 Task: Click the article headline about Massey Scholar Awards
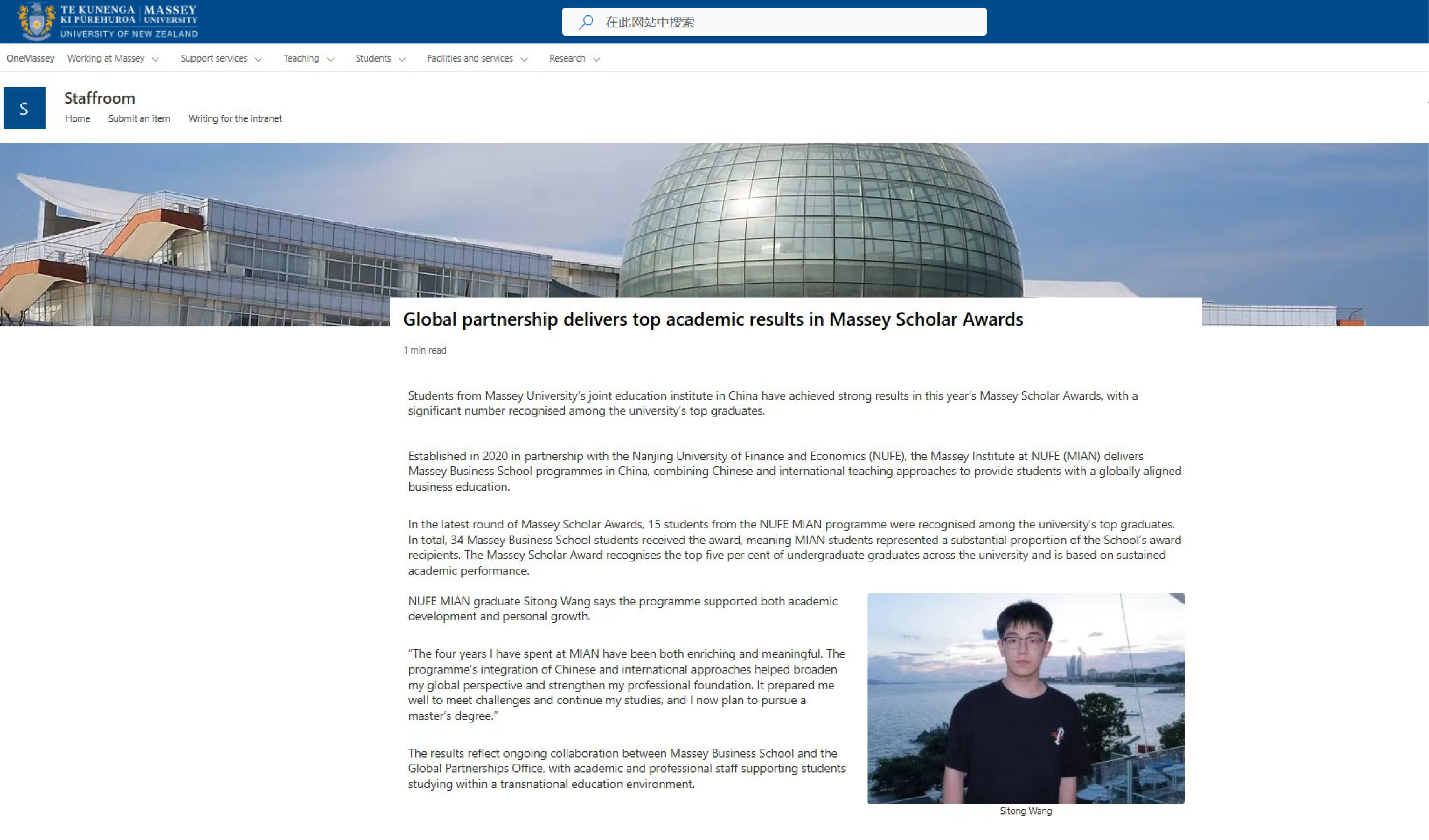(713, 319)
